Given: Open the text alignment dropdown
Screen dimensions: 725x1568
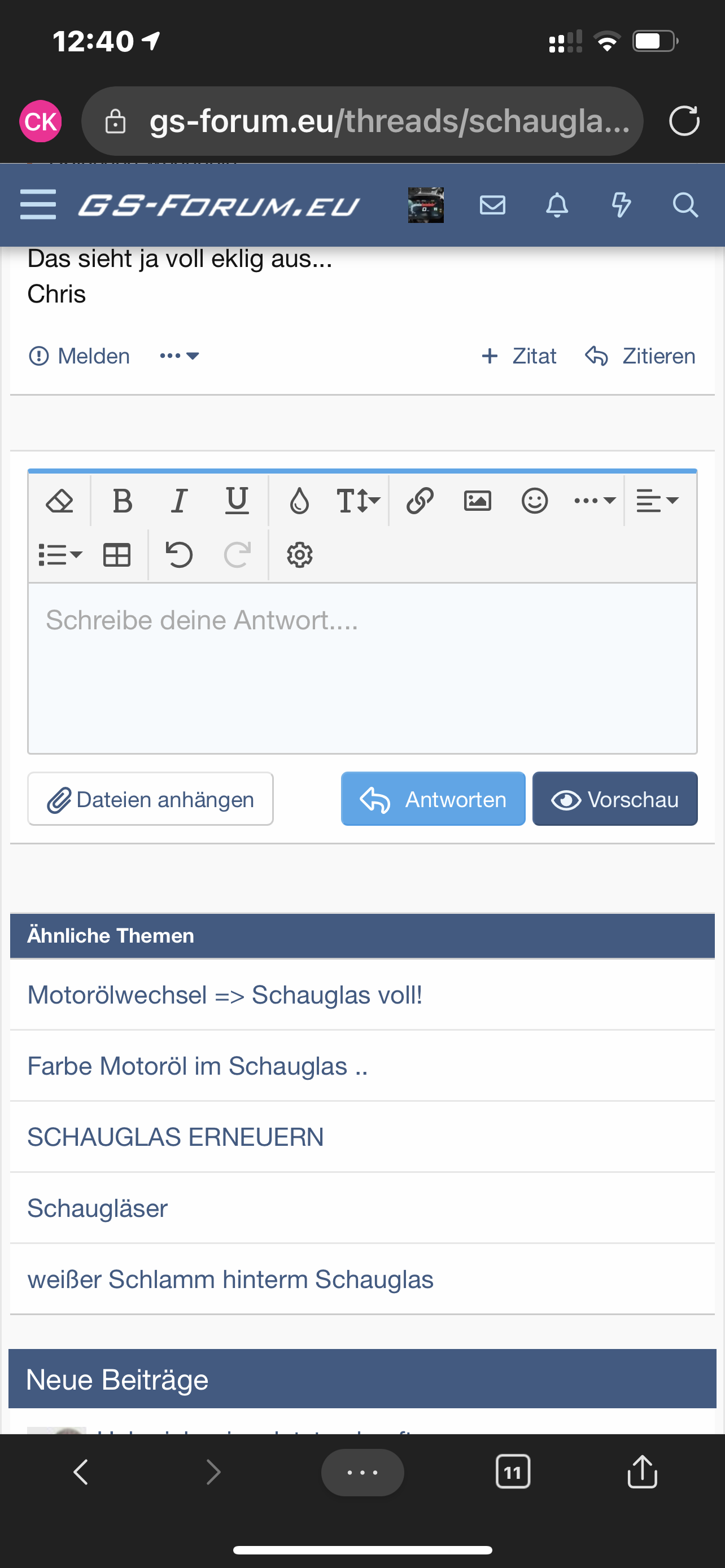Looking at the screenshot, I should tap(657, 501).
